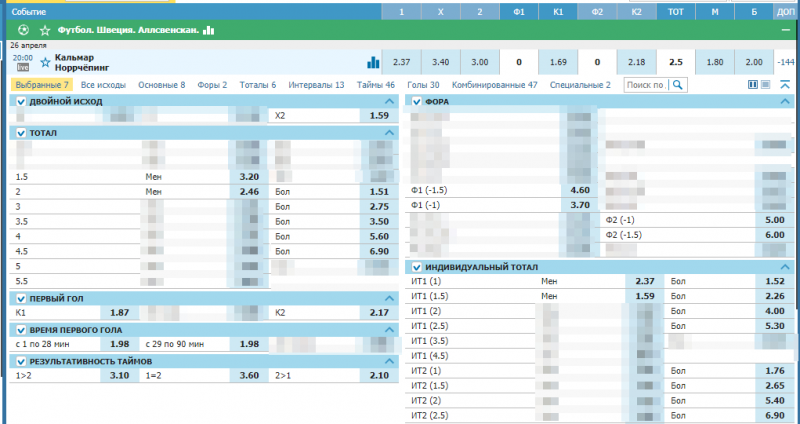Viewport: 800px width, 424px height.
Task: Collapse all markets with double-arrow icon
Action: click(785, 86)
